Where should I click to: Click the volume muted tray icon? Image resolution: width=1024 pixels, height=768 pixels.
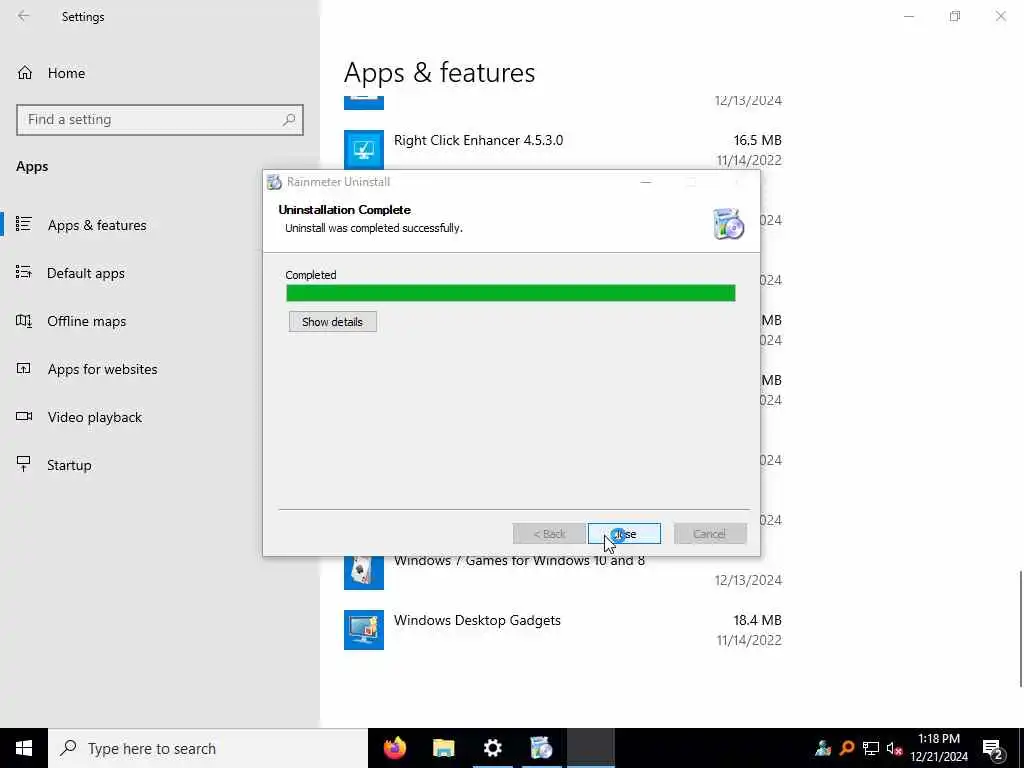tap(894, 748)
